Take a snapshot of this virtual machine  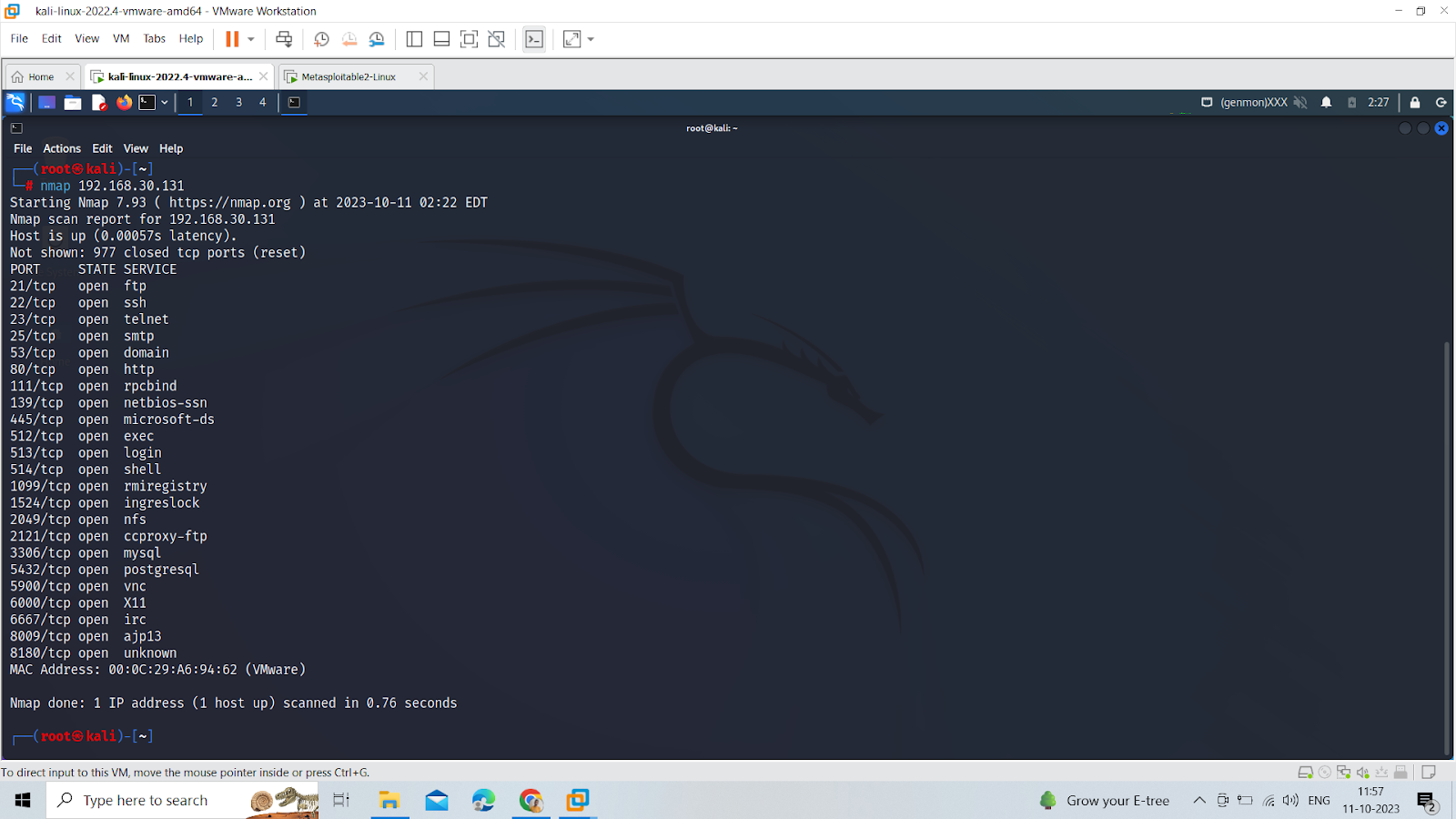tap(321, 39)
